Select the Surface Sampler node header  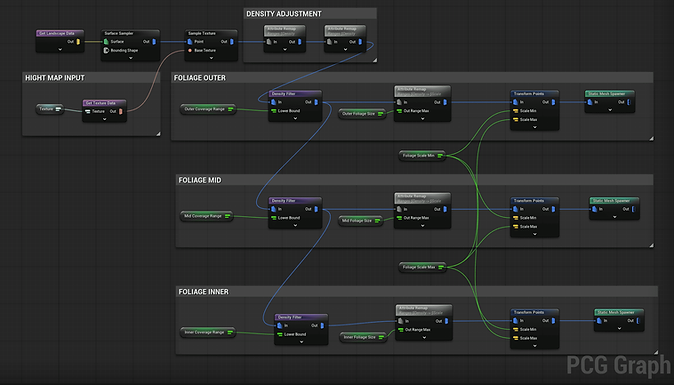(131, 33)
